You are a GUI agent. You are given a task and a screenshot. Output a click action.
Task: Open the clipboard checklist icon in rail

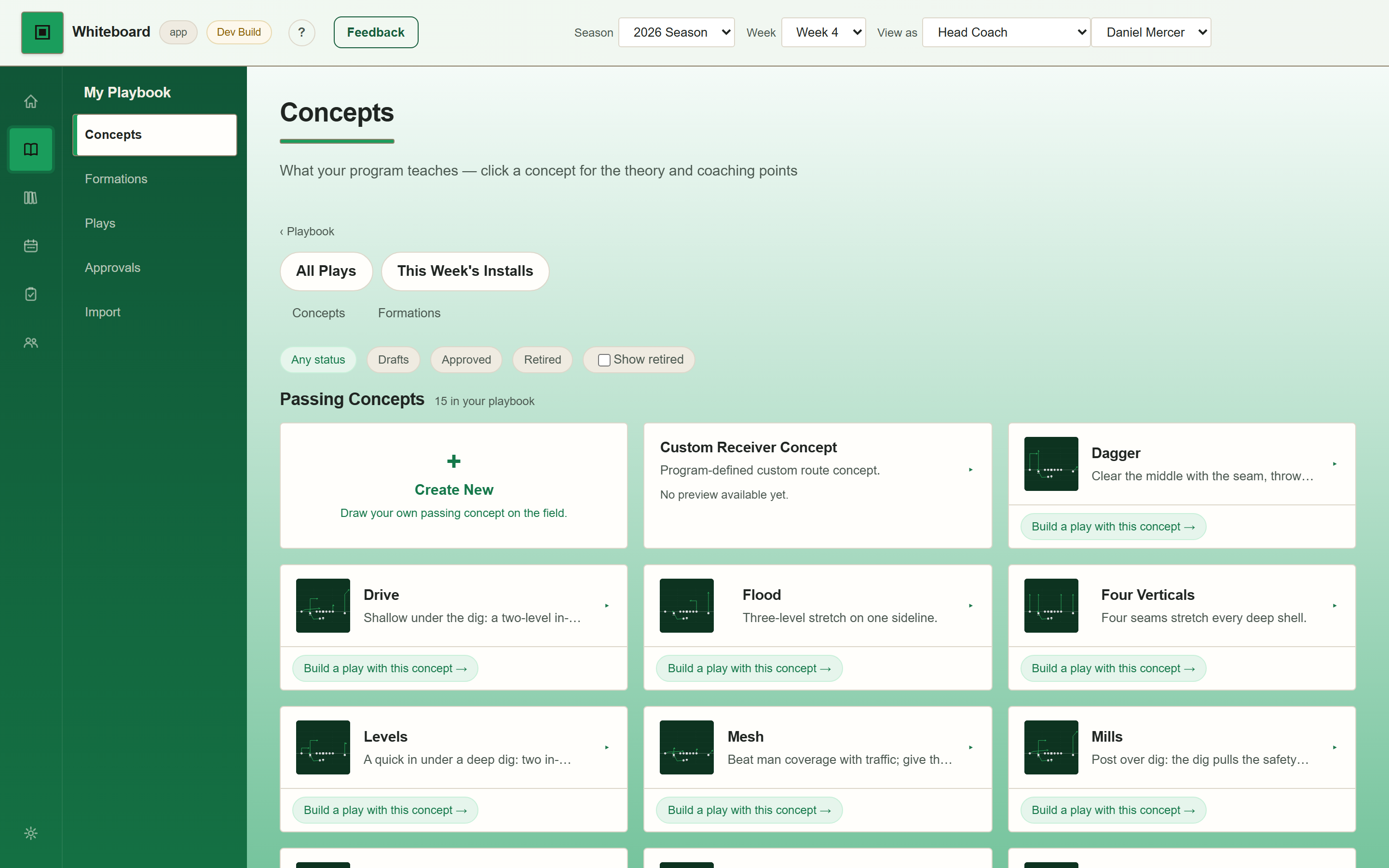point(31,295)
